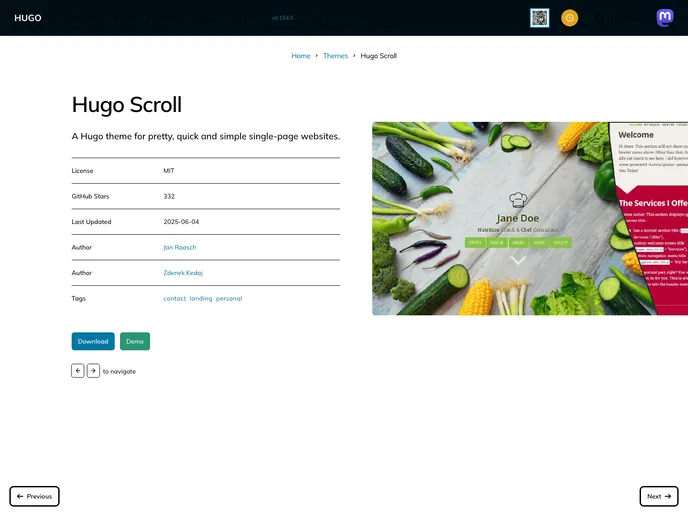Open author Zdenek Kedaj's link

183,273
